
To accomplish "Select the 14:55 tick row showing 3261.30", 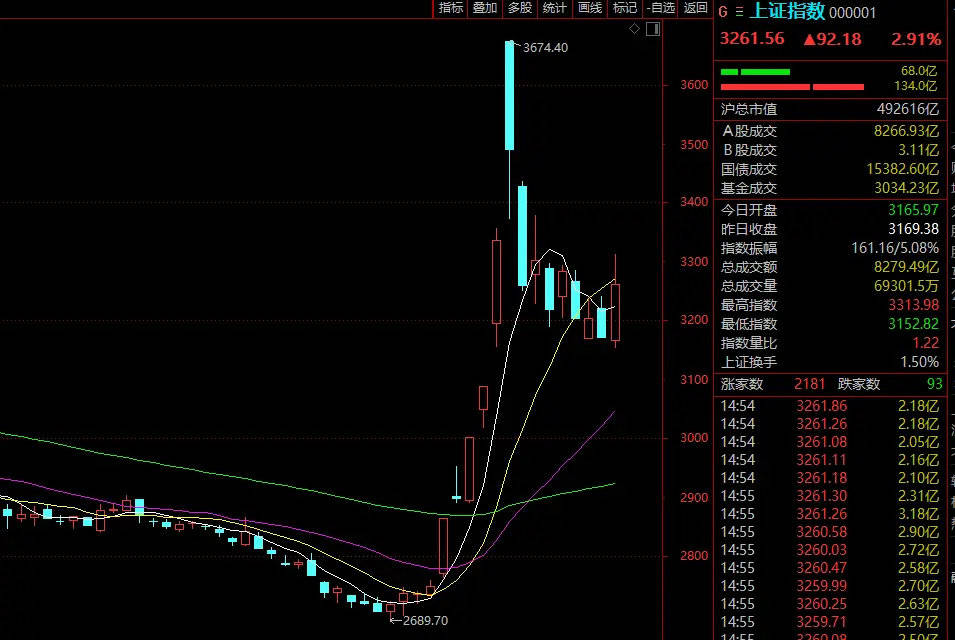I will point(820,496).
